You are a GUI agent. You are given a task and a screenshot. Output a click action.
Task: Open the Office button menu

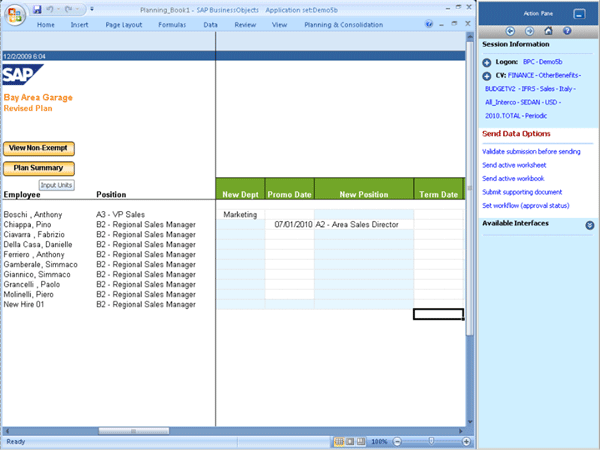point(15,15)
